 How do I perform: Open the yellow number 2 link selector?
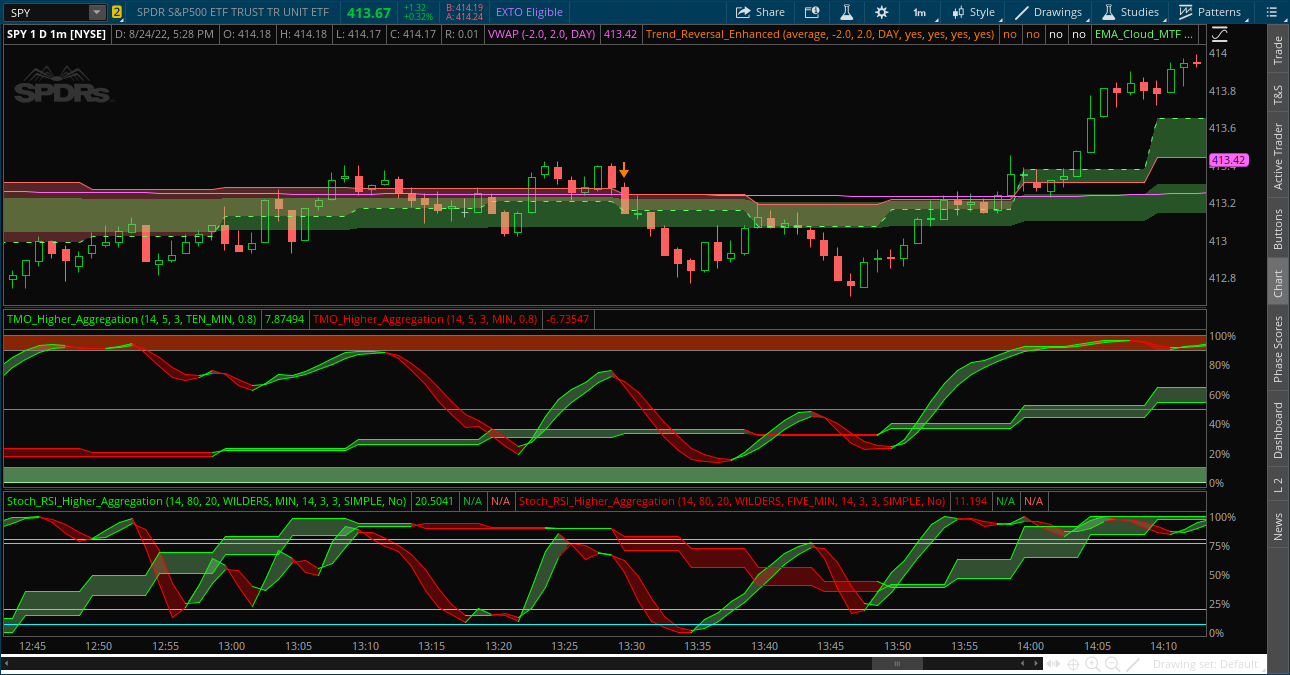click(x=117, y=12)
